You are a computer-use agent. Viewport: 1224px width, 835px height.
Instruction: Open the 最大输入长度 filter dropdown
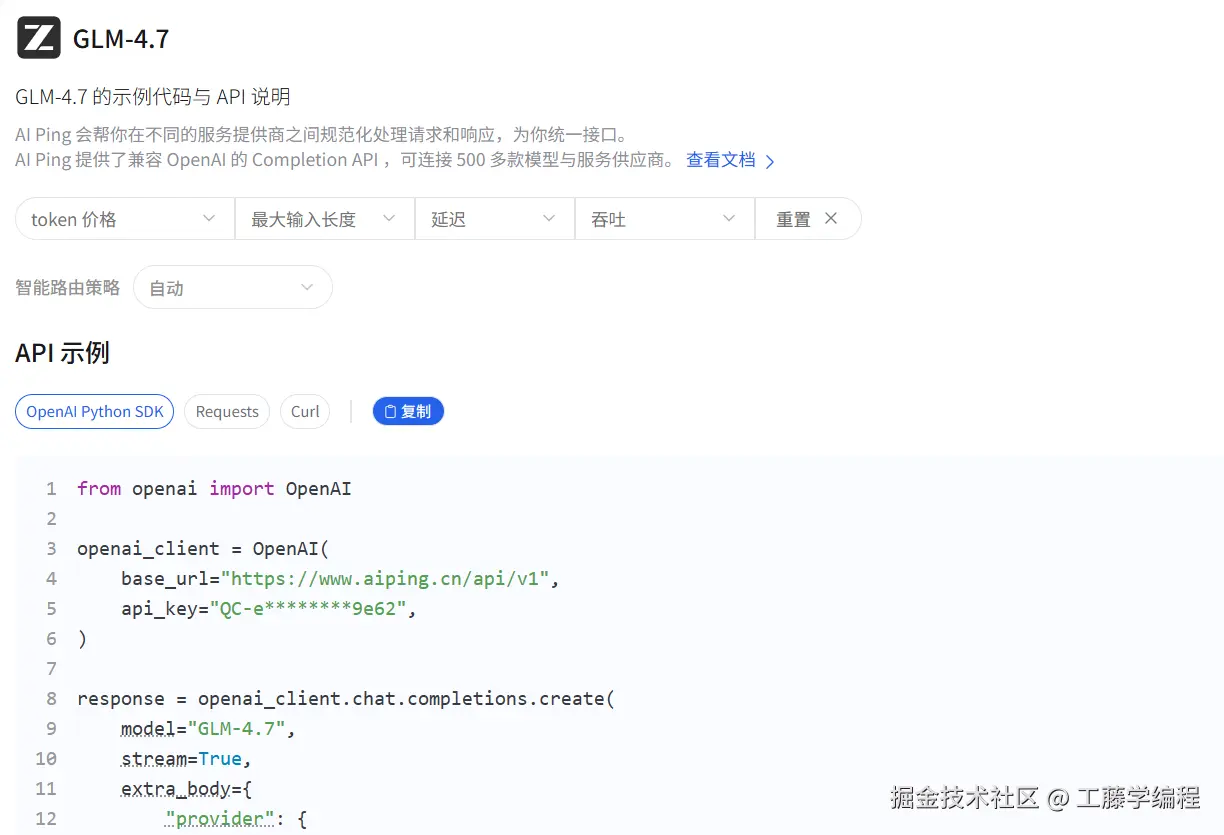click(324, 218)
